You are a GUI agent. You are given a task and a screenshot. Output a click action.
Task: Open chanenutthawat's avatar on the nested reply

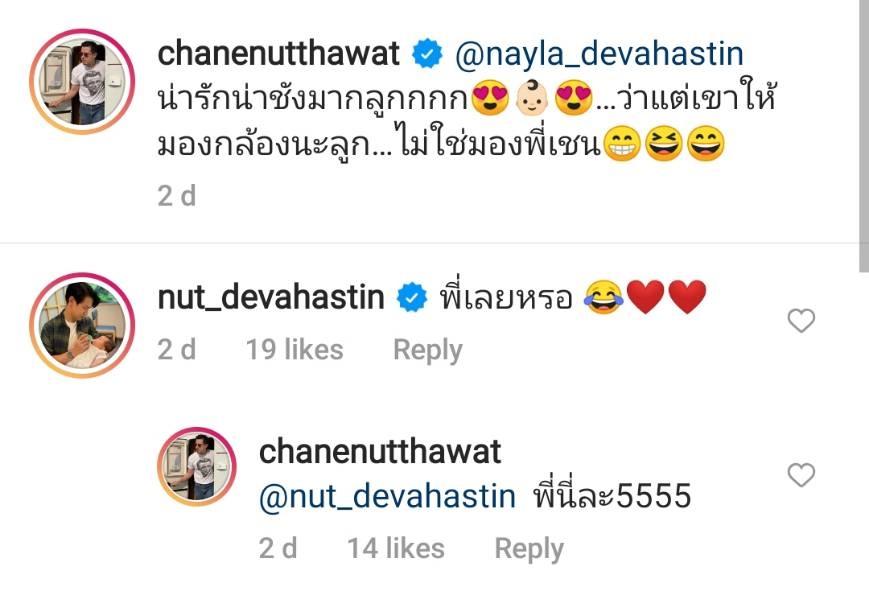coord(197,467)
